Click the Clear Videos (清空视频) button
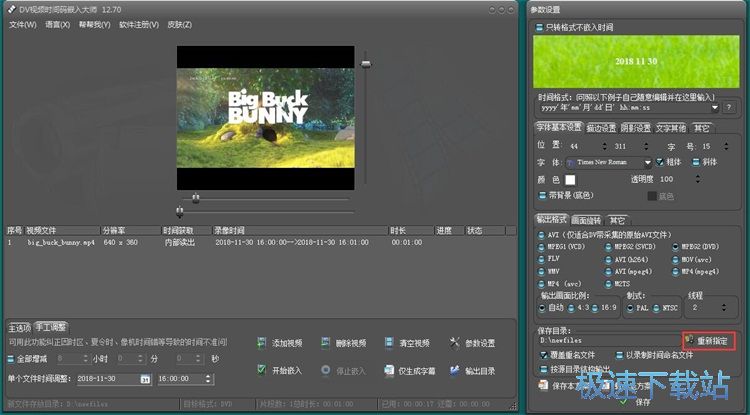750x415 pixels. (x=407, y=343)
